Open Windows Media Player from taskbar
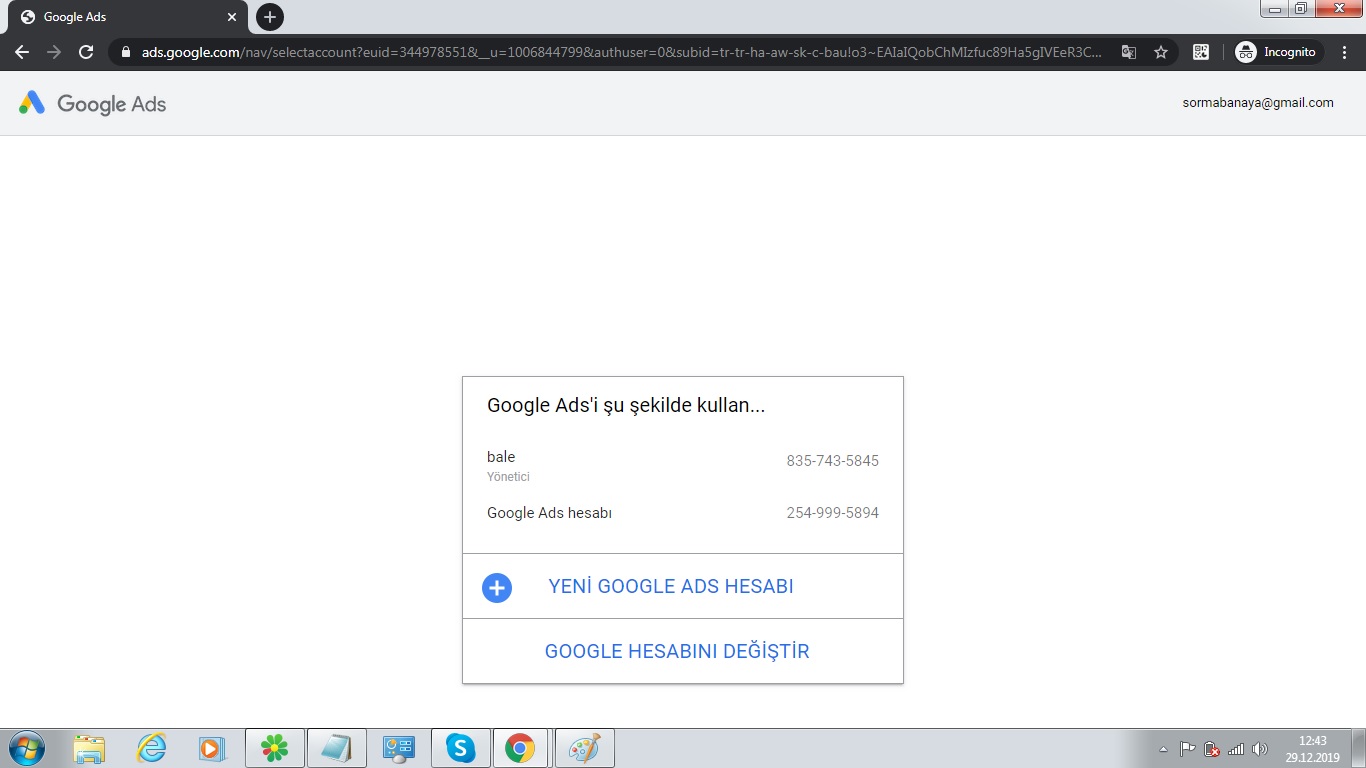This screenshot has height=768, width=1366. point(211,748)
